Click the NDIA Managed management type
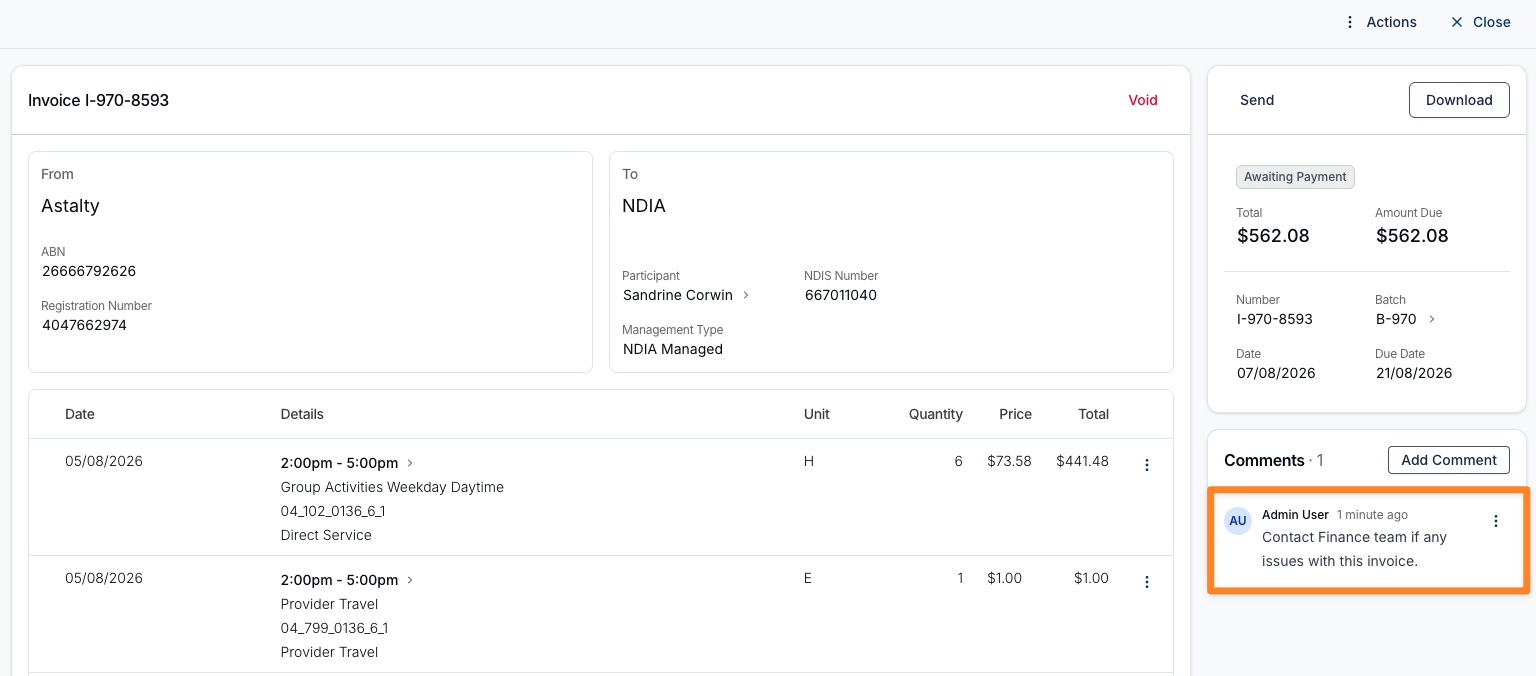The image size is (1536, 676). coord(673,349)
